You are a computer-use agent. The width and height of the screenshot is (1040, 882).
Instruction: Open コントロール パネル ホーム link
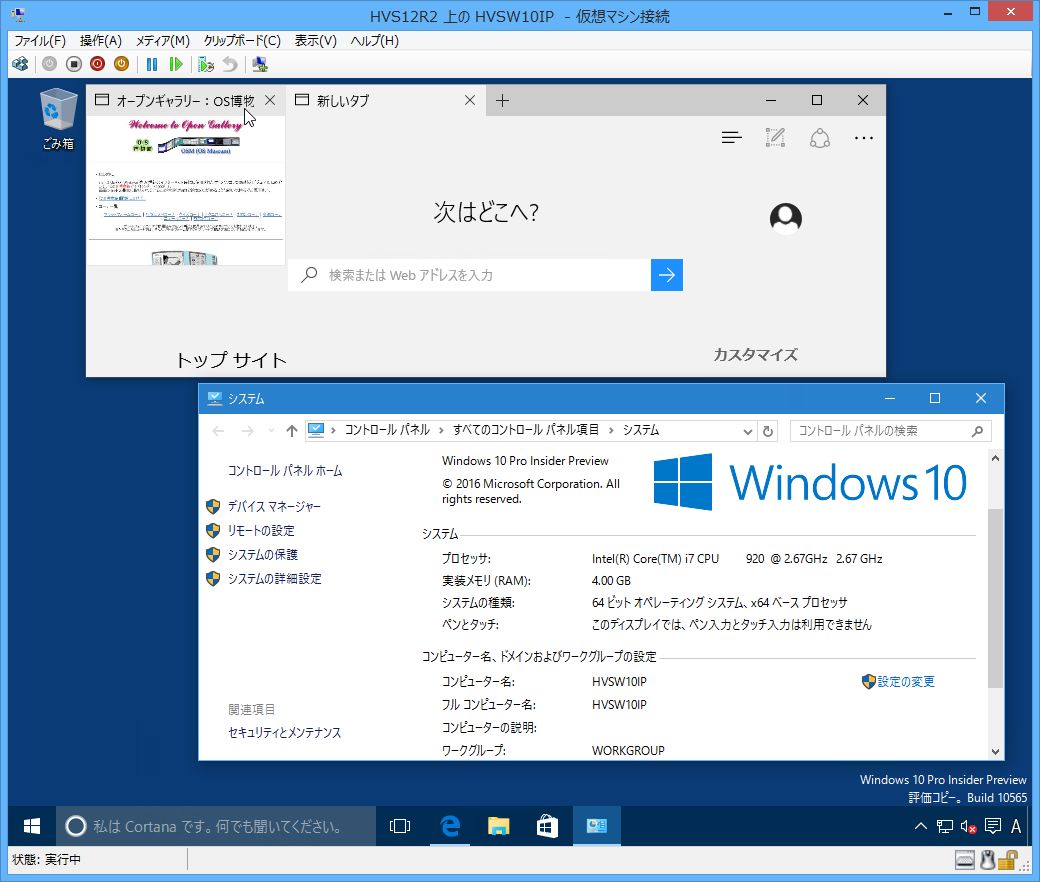click(285, 471)
